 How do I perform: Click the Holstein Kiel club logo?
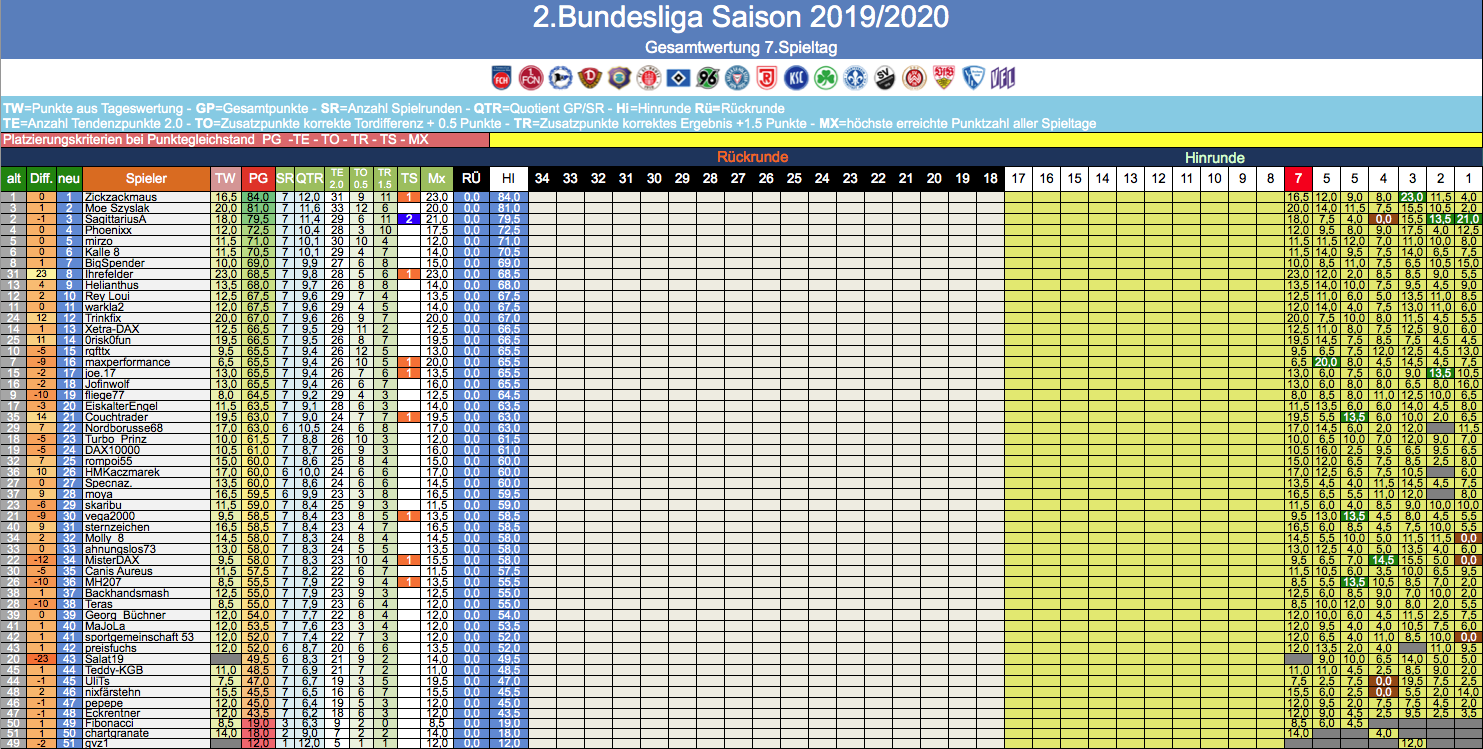pos(736,78)
